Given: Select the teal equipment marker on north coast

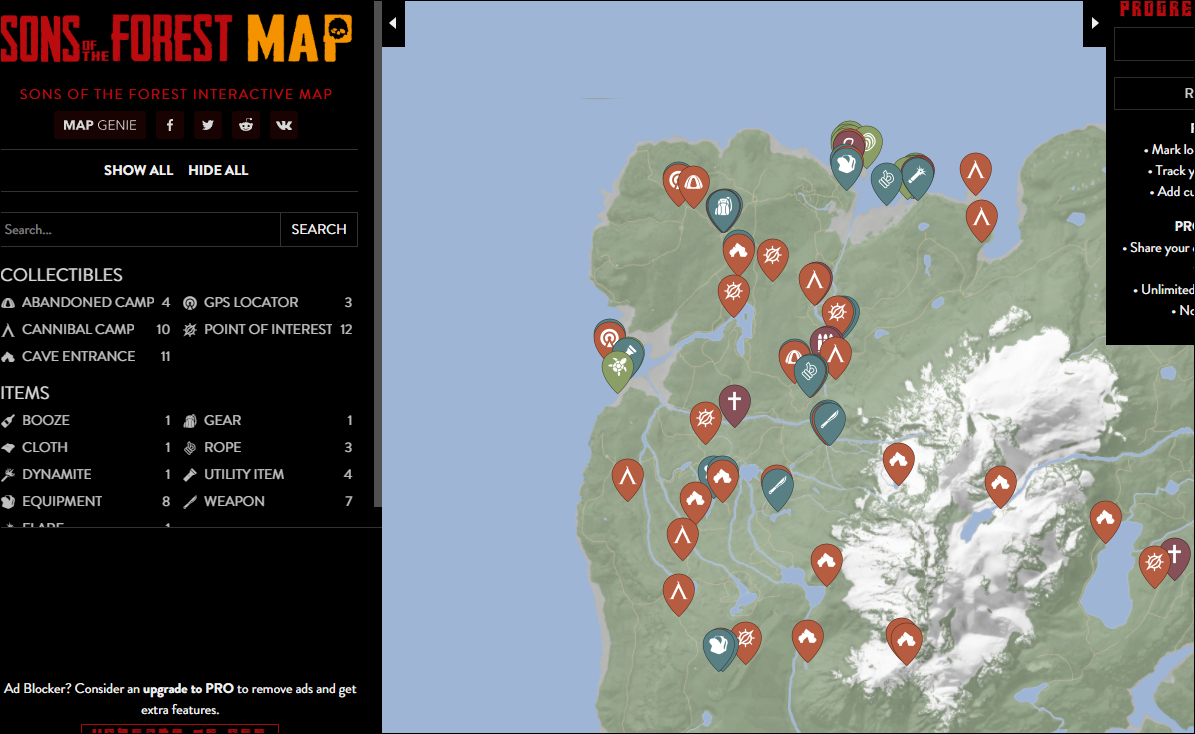Looking at the screenshot, I should pos(846,166).
